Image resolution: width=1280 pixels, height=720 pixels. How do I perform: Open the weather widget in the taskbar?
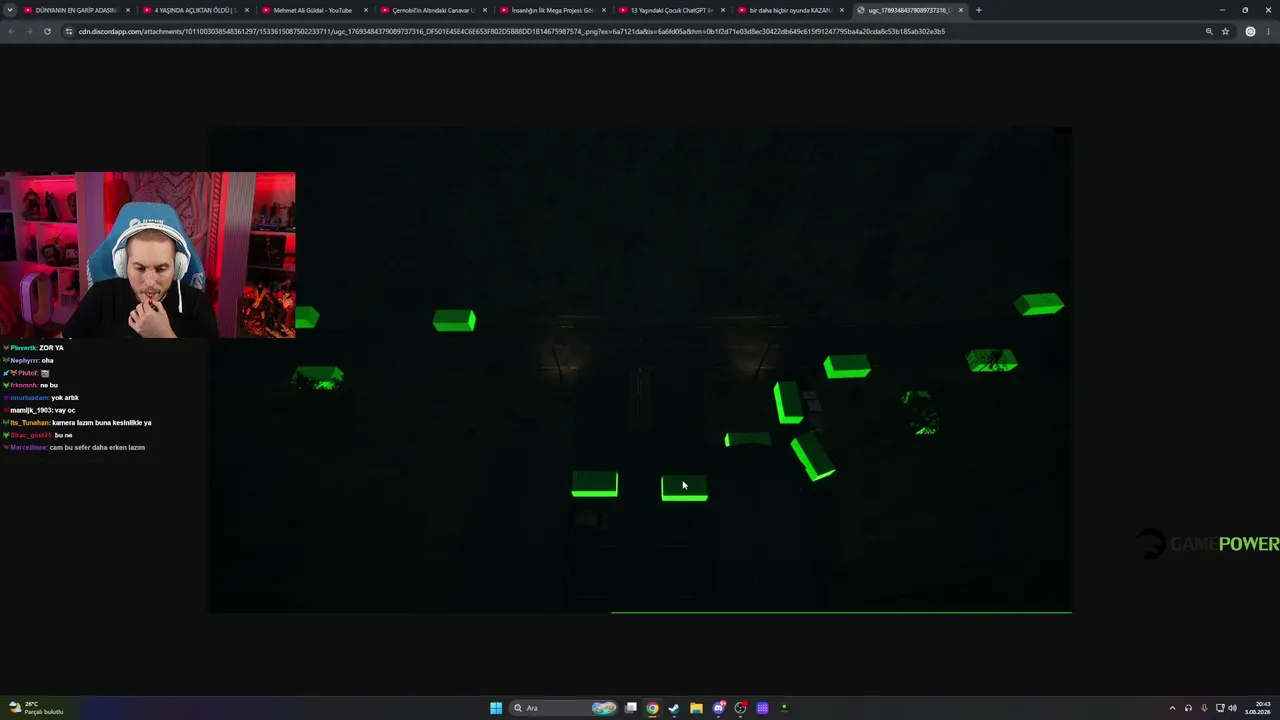click(36, 708)
